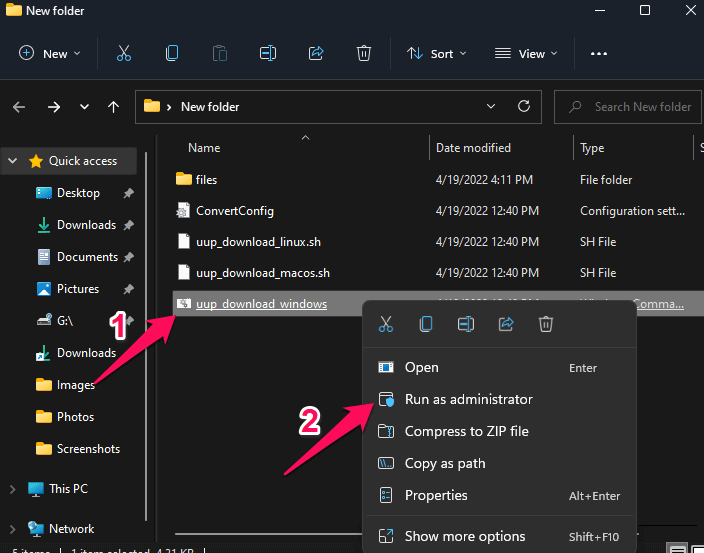
Task: Refresh the current folder view
Action: coord(523,106)
